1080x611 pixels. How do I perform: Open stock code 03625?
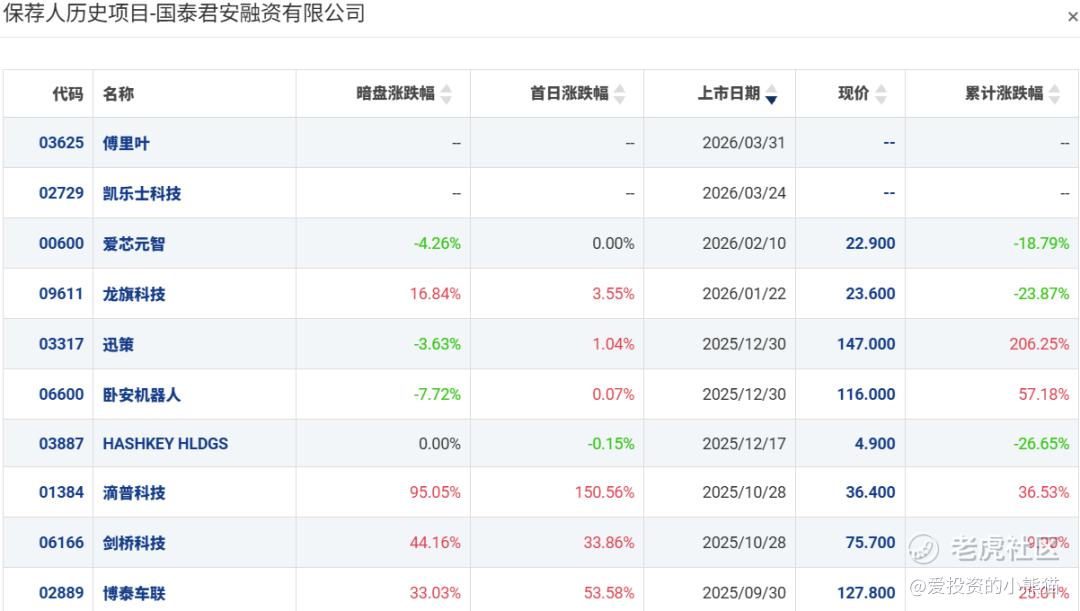click(x=61, y=143)
